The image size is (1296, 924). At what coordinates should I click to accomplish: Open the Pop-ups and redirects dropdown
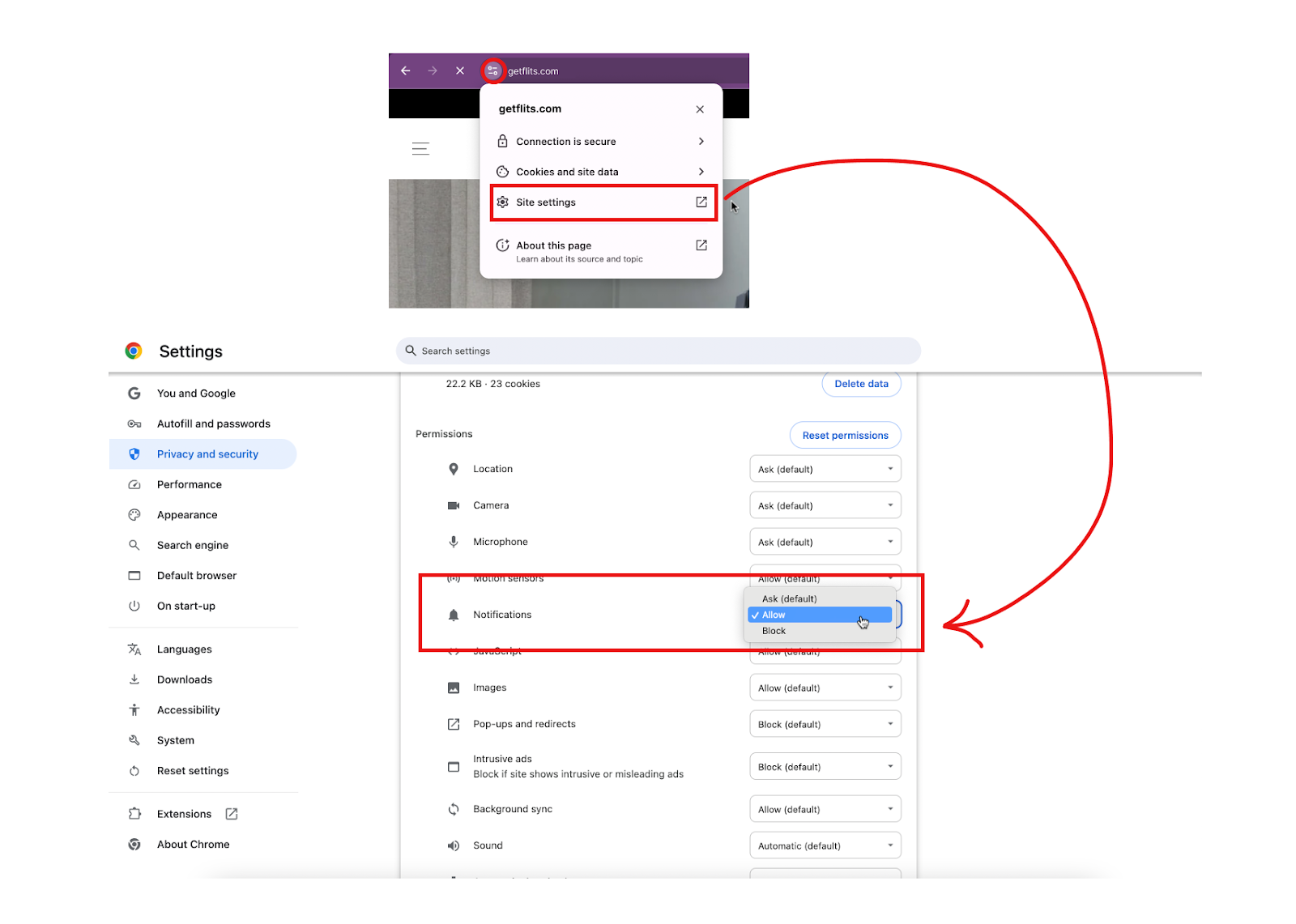pos(825,724)
